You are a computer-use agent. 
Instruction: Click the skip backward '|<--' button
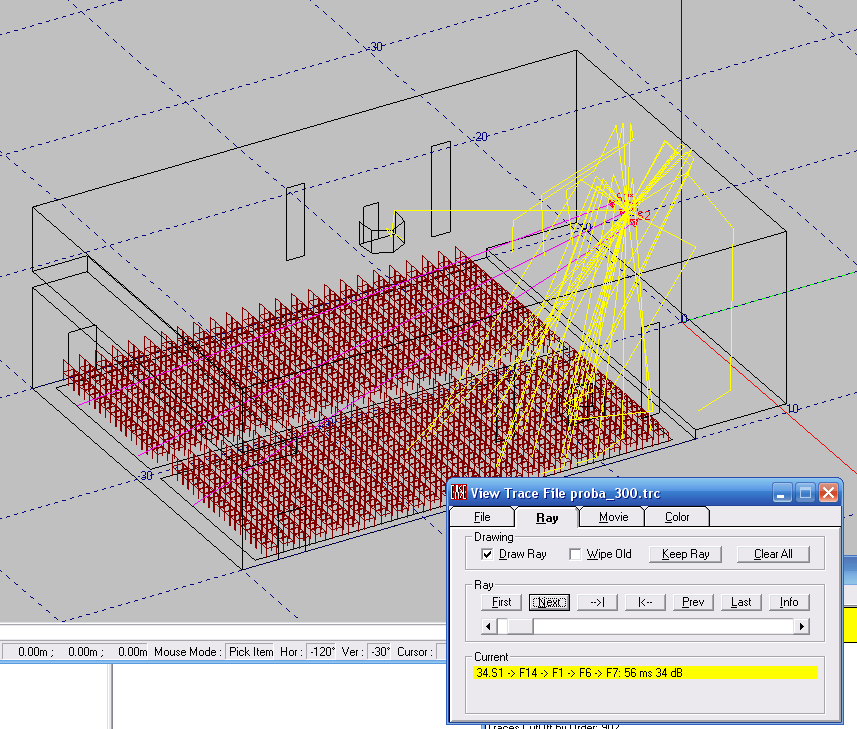(645, 602)
